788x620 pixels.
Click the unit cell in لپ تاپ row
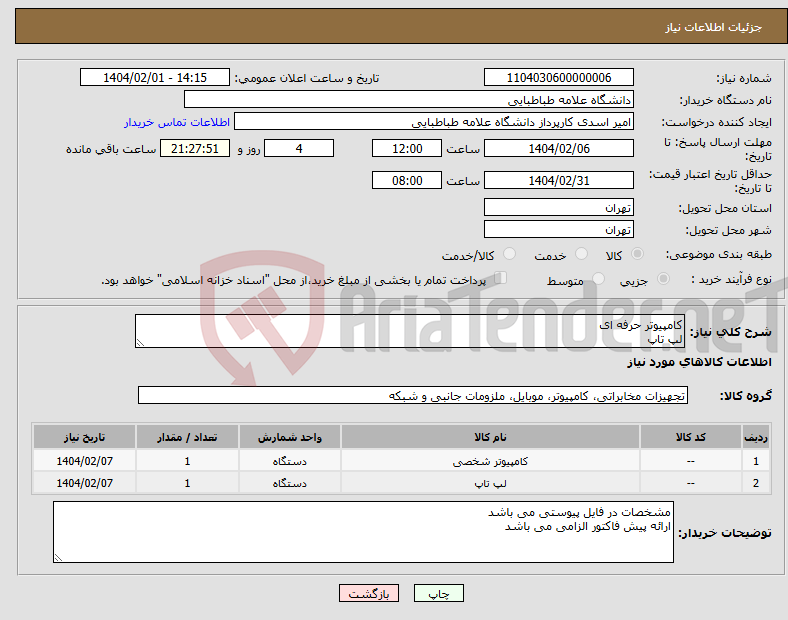290,483
